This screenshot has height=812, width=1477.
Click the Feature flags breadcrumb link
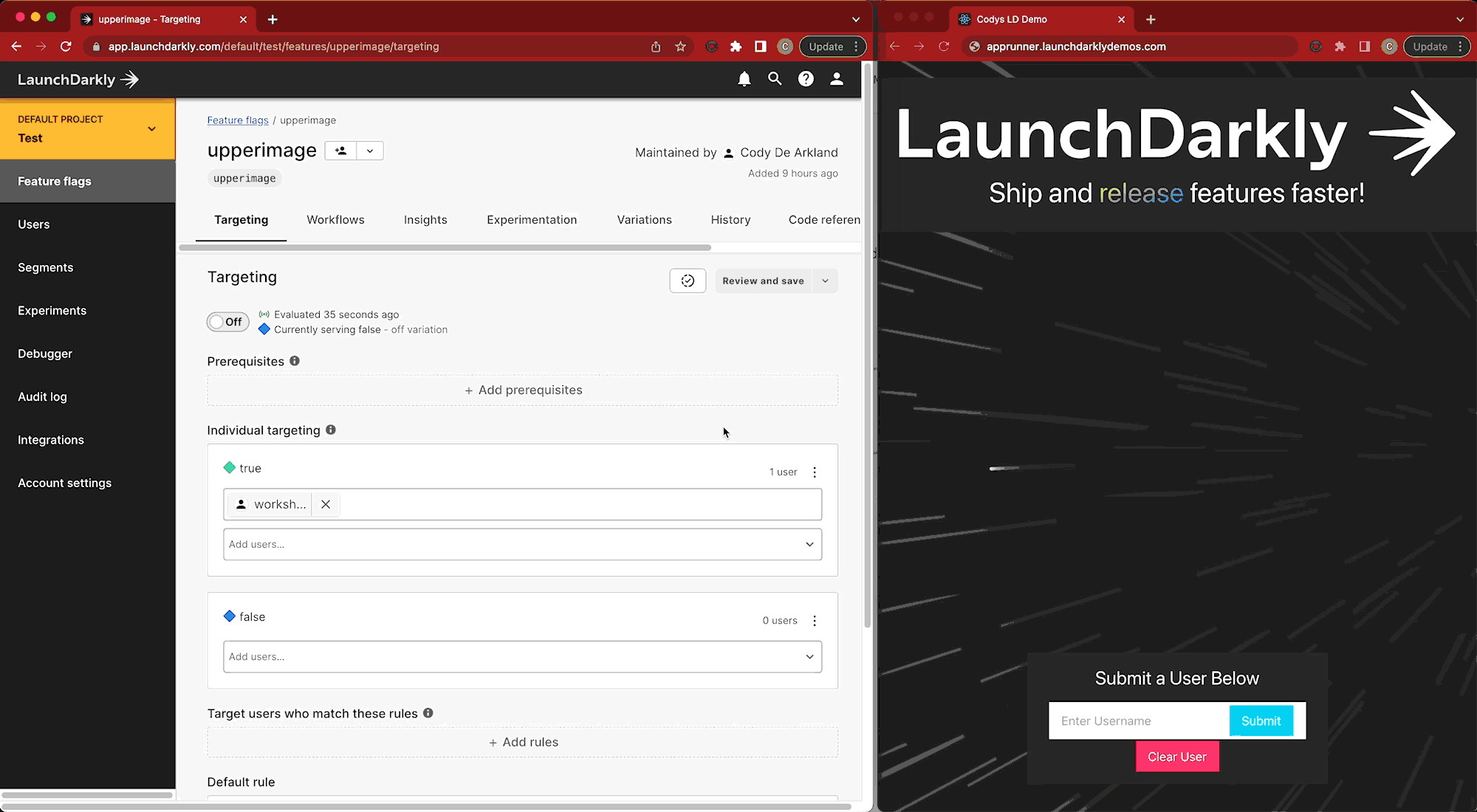click(x=238, y=120)
